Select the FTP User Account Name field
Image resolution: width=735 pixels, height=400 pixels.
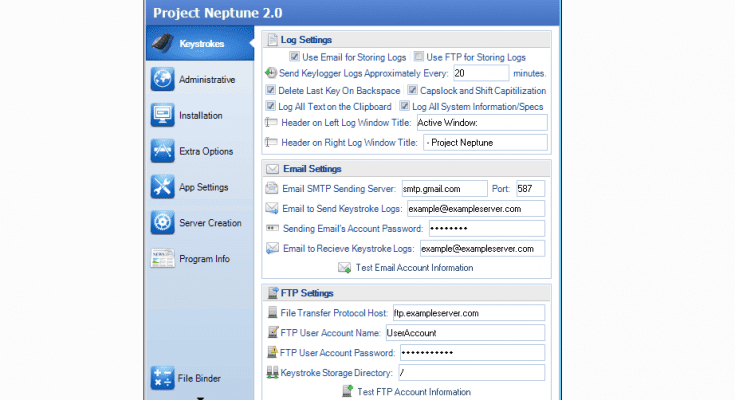469,332
